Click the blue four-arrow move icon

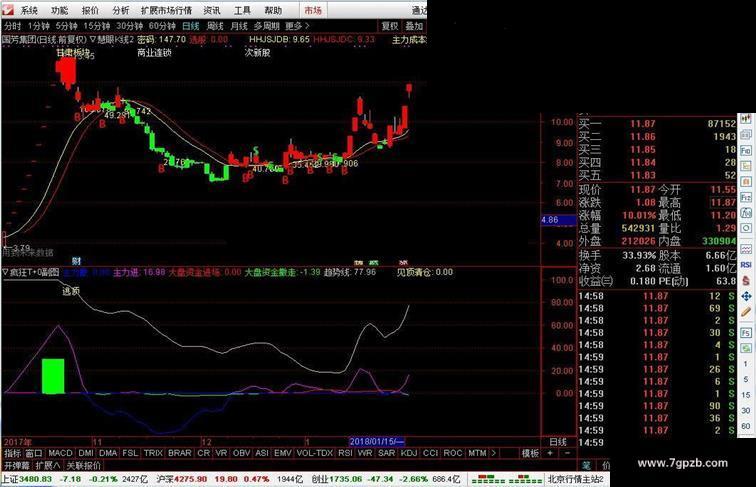click(x=746, y=296)
